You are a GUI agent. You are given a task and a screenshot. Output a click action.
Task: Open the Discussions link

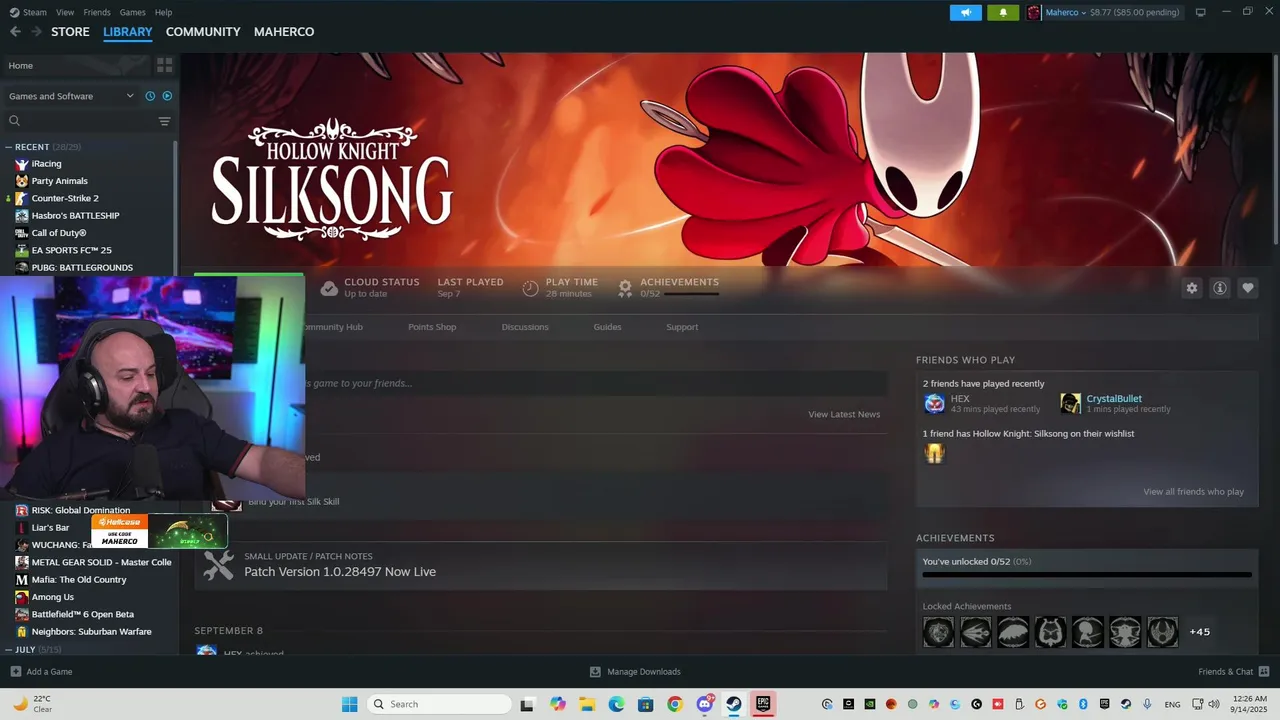(525, 327)
